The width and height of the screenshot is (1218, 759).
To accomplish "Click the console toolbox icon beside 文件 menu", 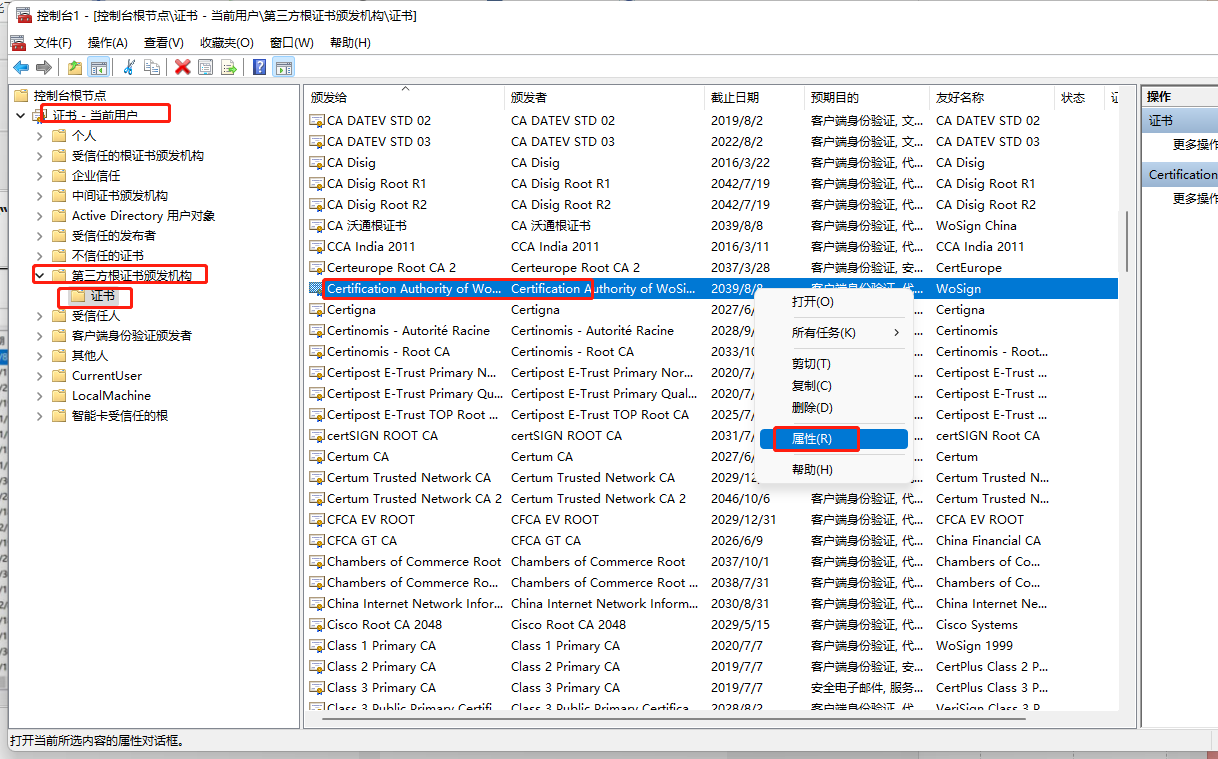I will point(17,42).
